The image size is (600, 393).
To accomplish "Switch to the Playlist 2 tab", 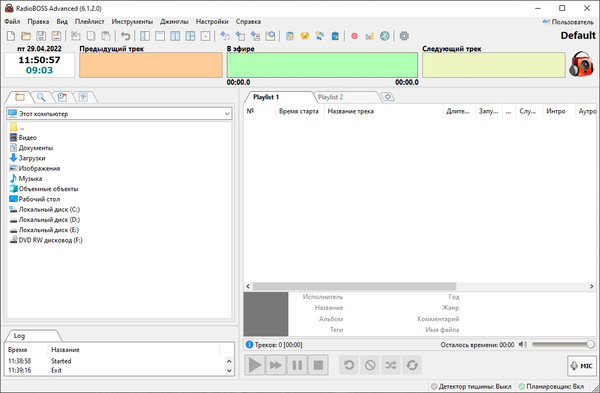I will 330,97.
